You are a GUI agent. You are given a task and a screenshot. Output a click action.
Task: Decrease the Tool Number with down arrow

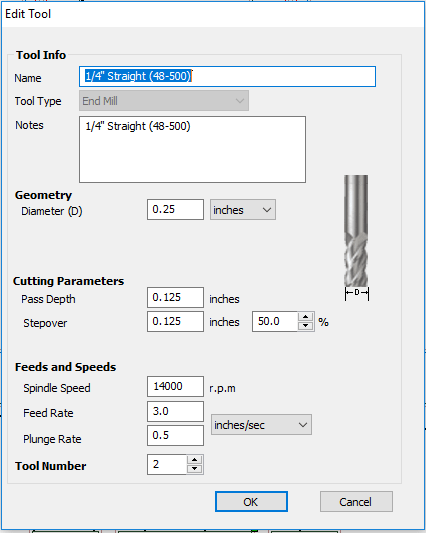click(x=194, y=468)
